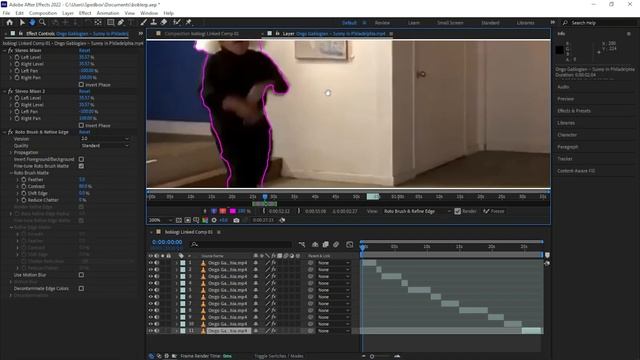640x360 pixels.
Task: Select the Eraser tool
Action: [164, 22]
